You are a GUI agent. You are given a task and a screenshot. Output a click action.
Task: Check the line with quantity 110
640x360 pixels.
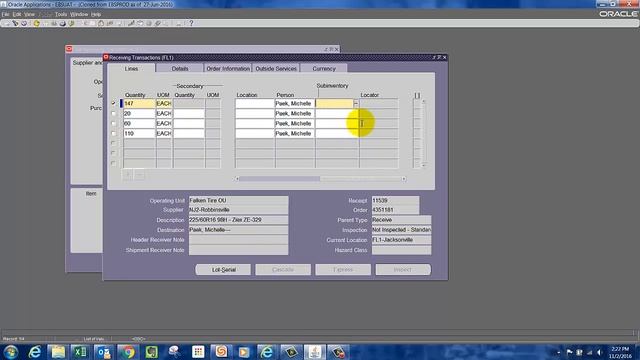(113, 133)
